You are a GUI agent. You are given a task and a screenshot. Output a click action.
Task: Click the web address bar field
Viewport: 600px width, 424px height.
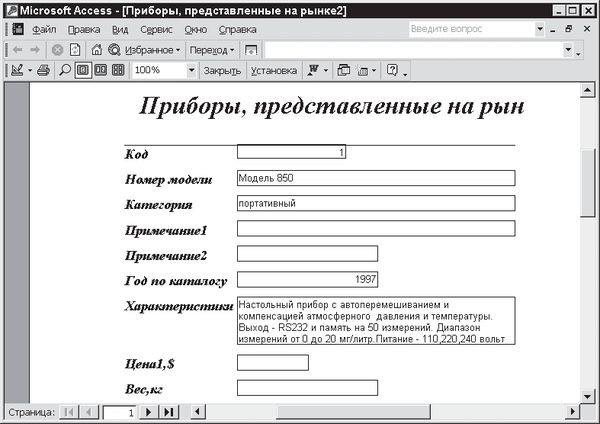tap(414, 50)
